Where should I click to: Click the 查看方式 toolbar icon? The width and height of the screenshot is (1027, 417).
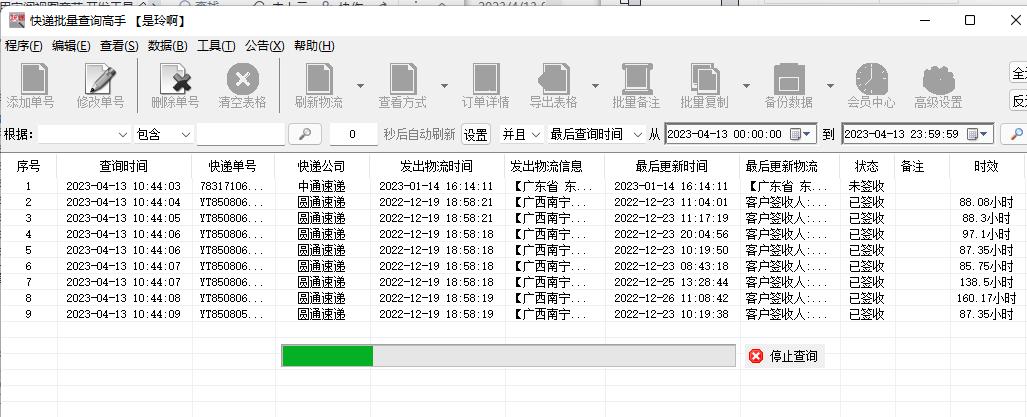click(403, 79)
